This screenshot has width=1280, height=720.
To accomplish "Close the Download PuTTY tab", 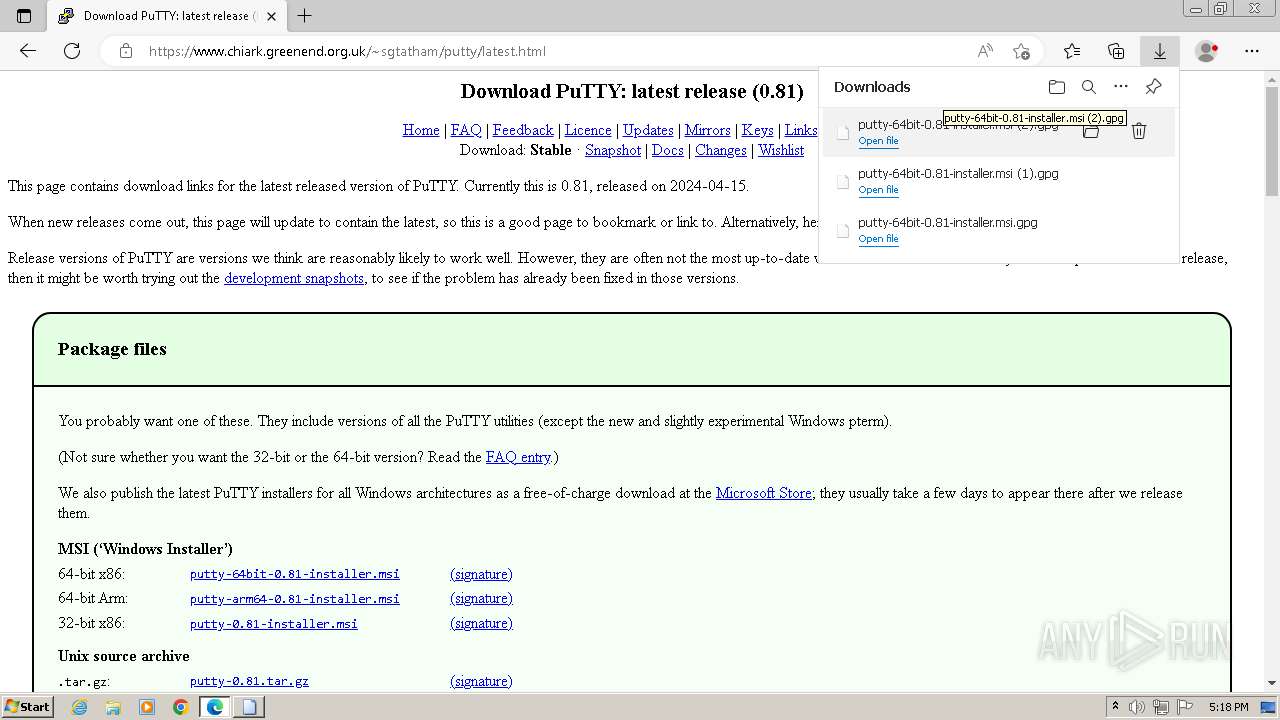I will (271, 16).
